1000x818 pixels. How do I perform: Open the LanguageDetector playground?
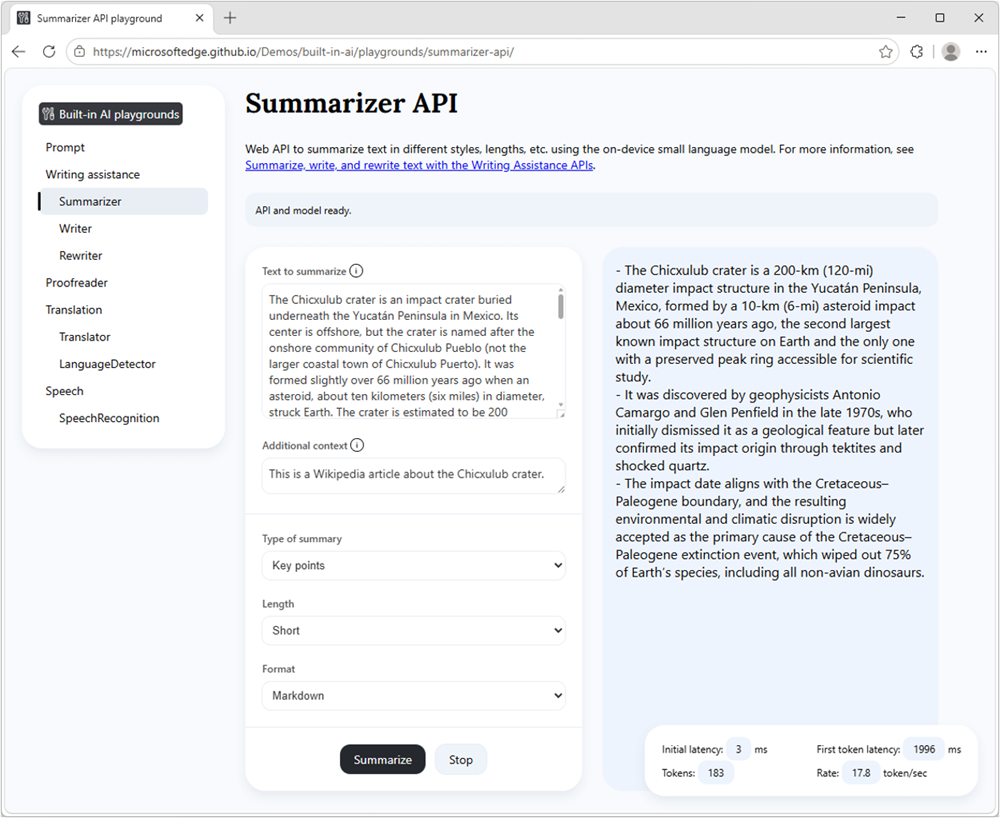pyautogui.click(x=107, y=364)
